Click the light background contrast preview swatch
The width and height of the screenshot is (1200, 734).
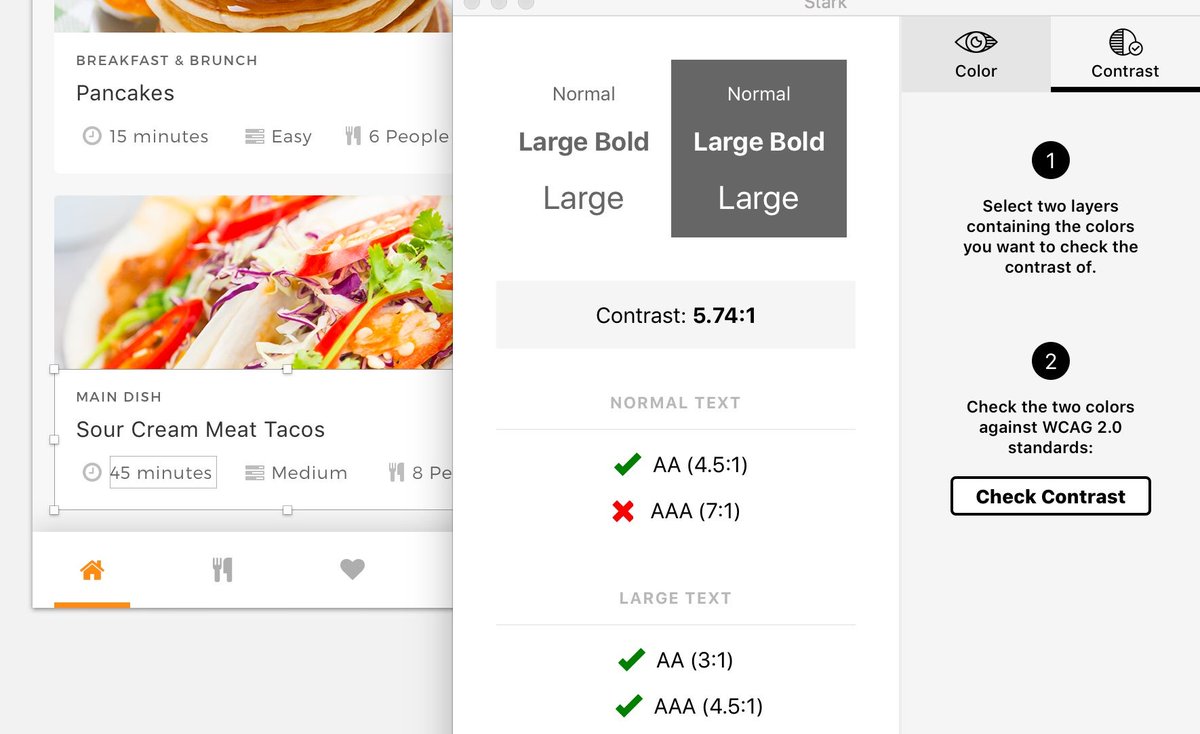[584, 148]
